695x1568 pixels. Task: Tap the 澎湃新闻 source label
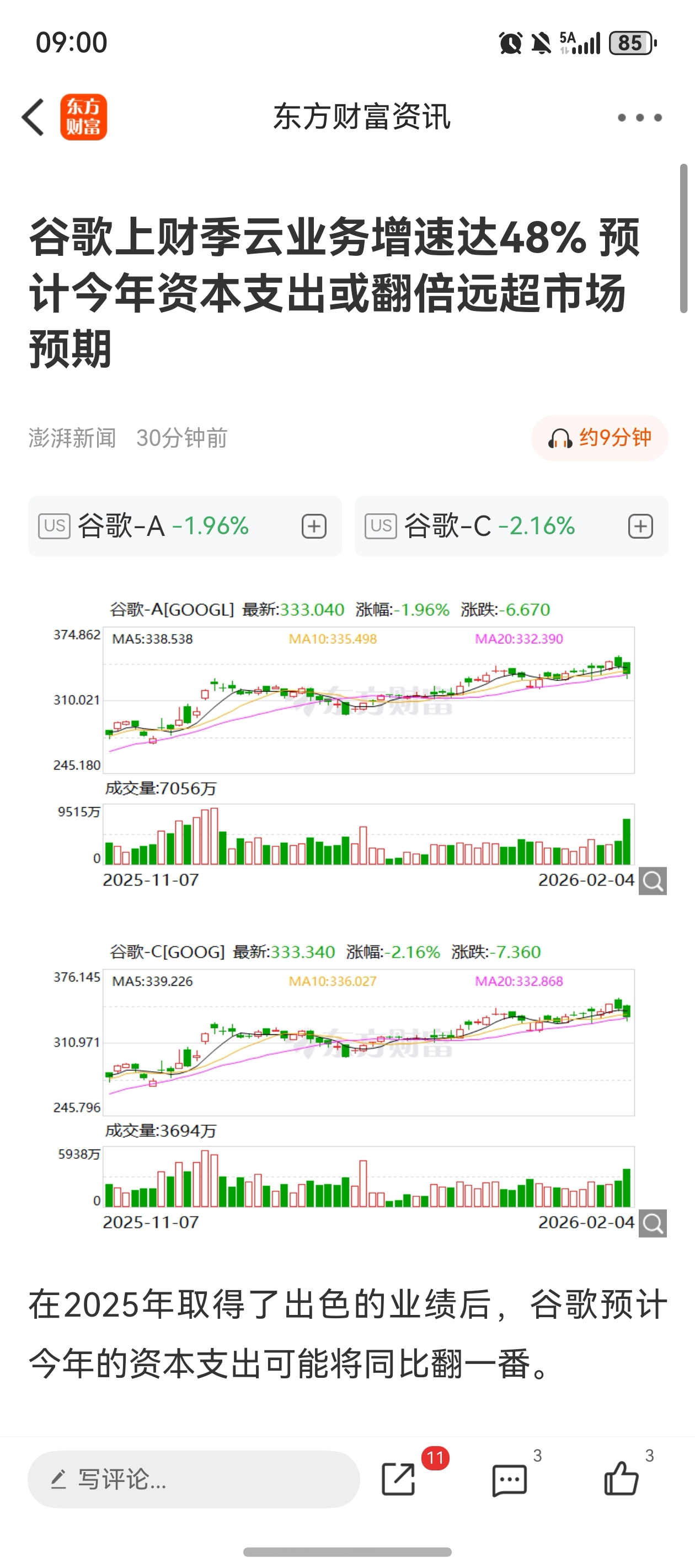coord(72,438)
